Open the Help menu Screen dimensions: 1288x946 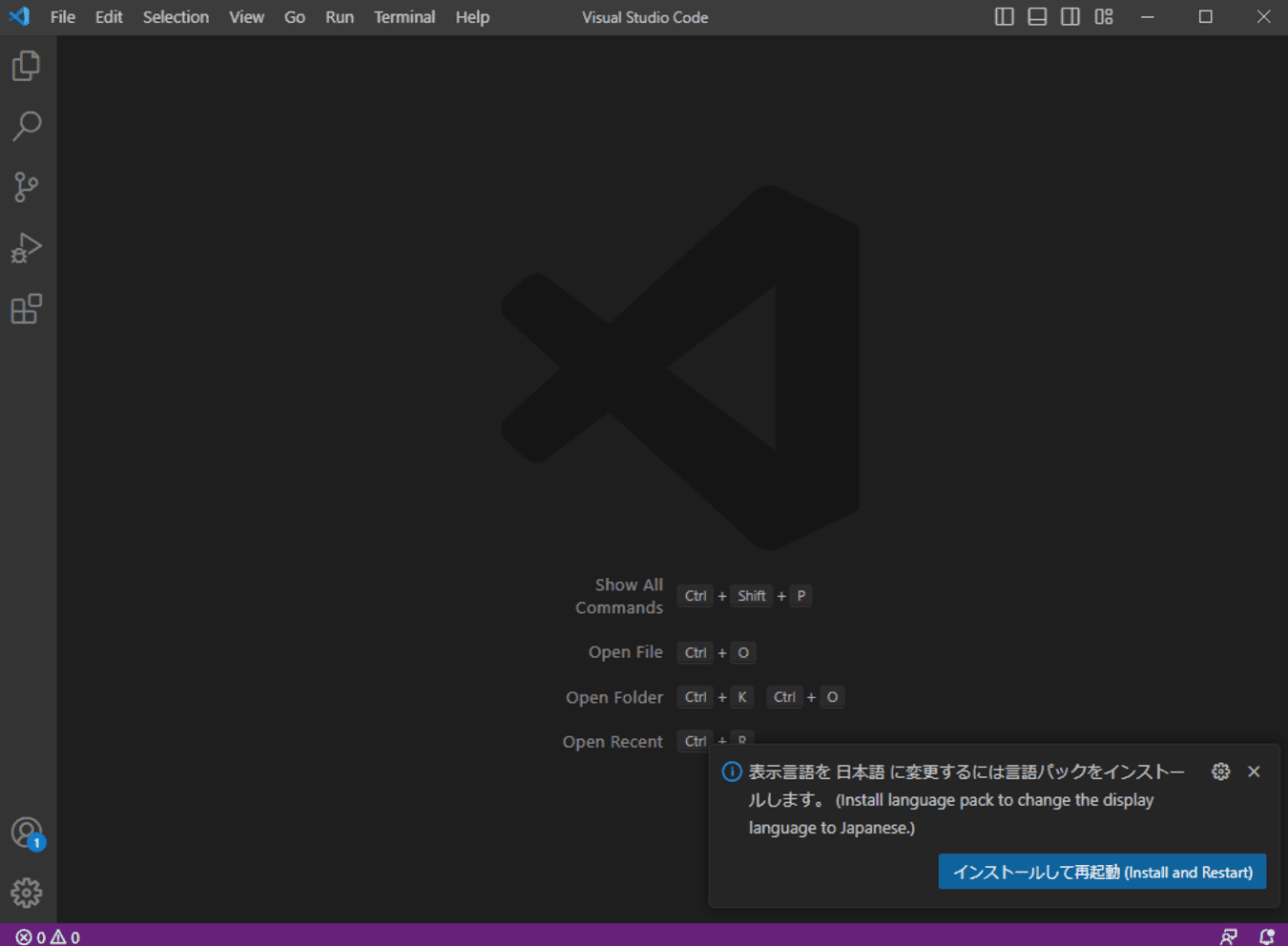point(472,17)
